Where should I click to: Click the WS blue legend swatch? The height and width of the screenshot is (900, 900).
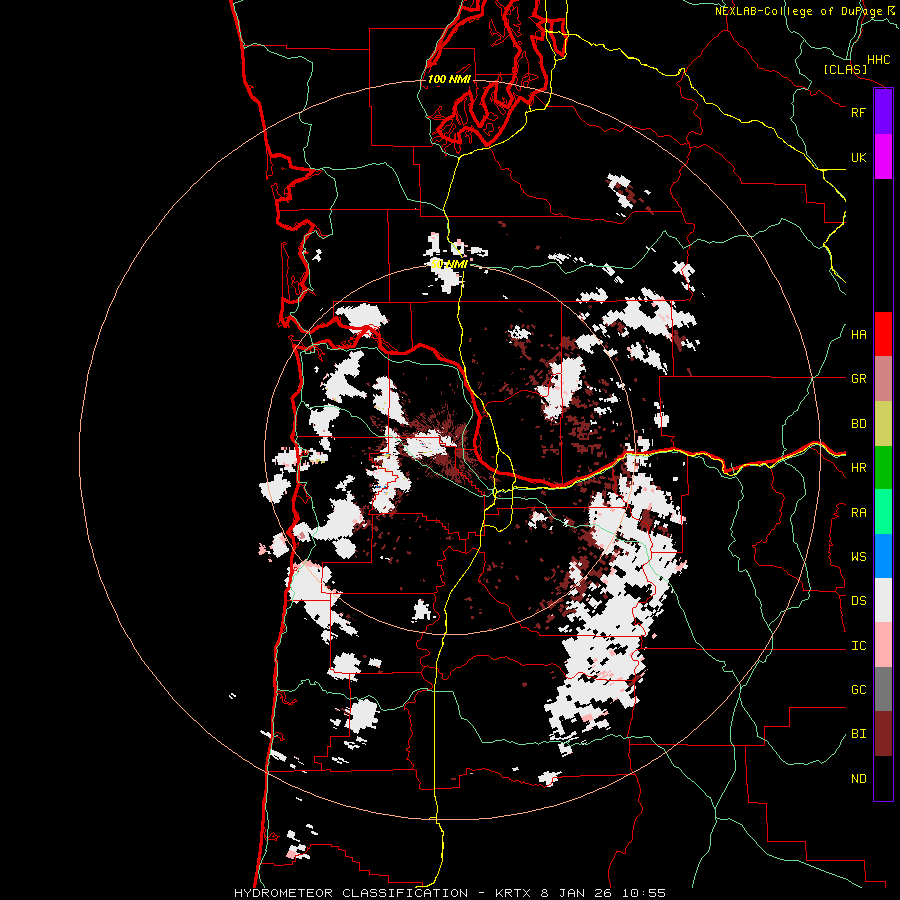tap(883, 556)
